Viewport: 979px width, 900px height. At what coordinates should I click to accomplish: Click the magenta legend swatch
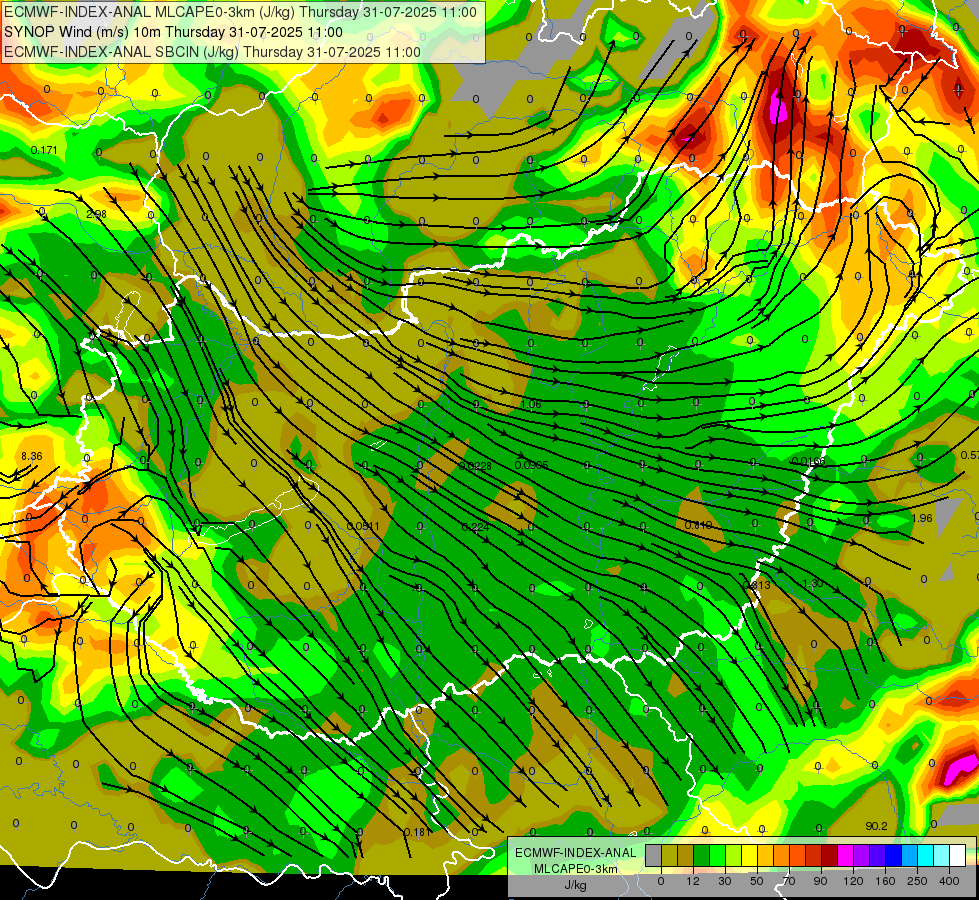pyautogui.click(x=846, y=855)
